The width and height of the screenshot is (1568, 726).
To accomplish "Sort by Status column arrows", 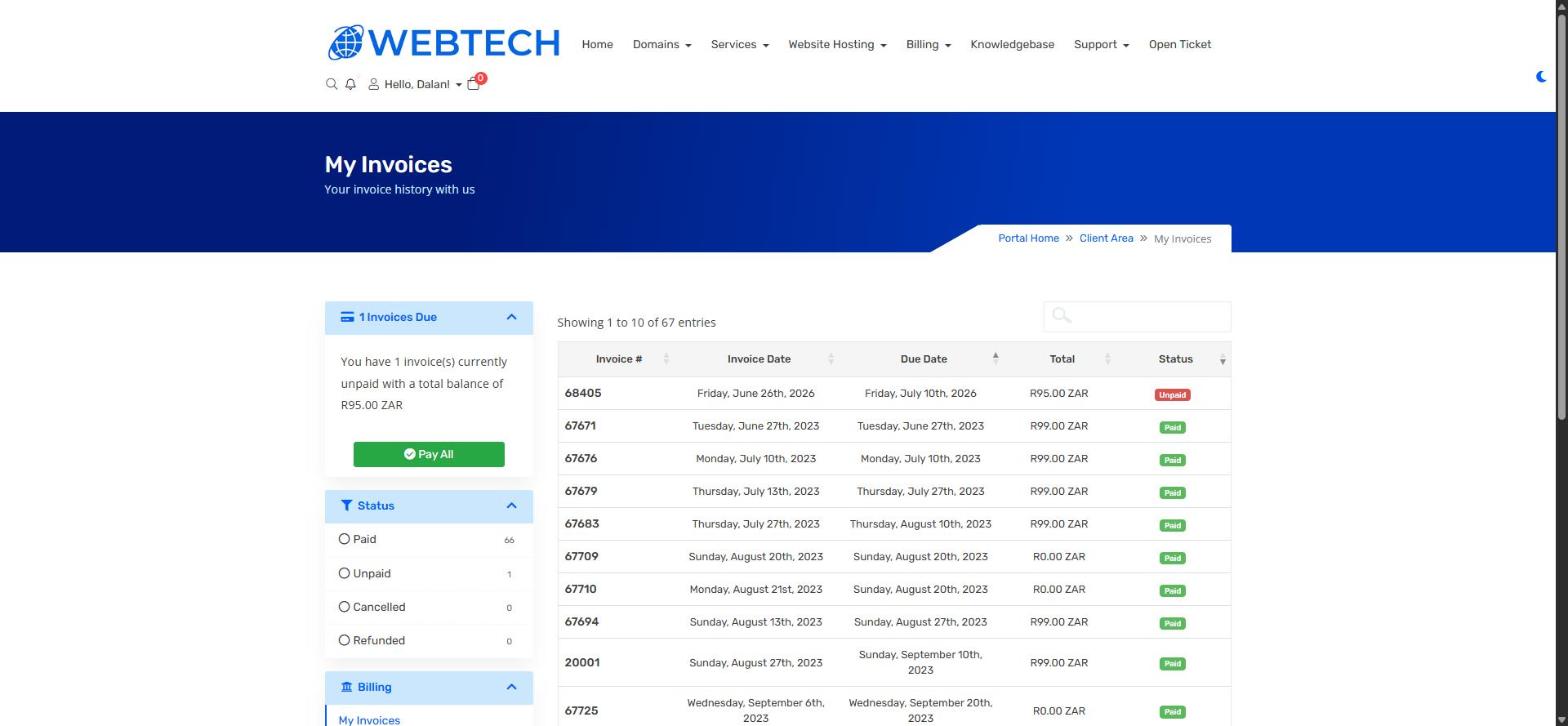I will (1222, 359).
